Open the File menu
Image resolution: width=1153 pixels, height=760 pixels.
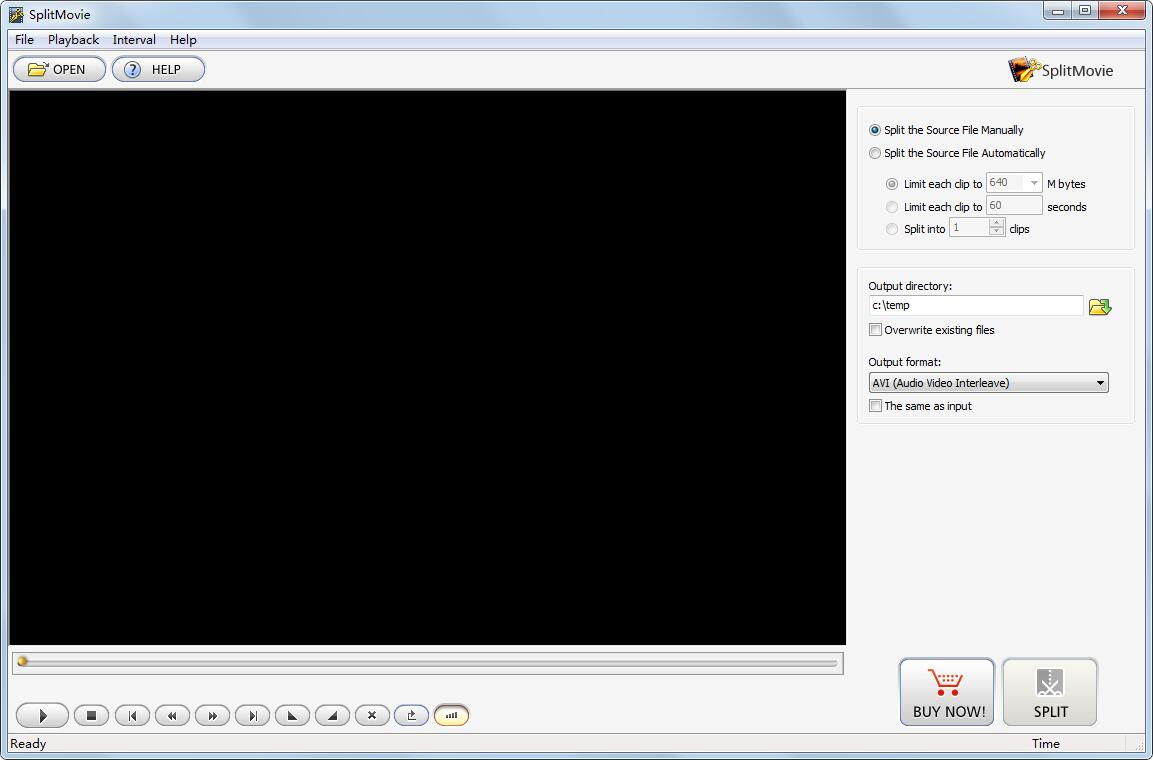click(x=24, y=40)
